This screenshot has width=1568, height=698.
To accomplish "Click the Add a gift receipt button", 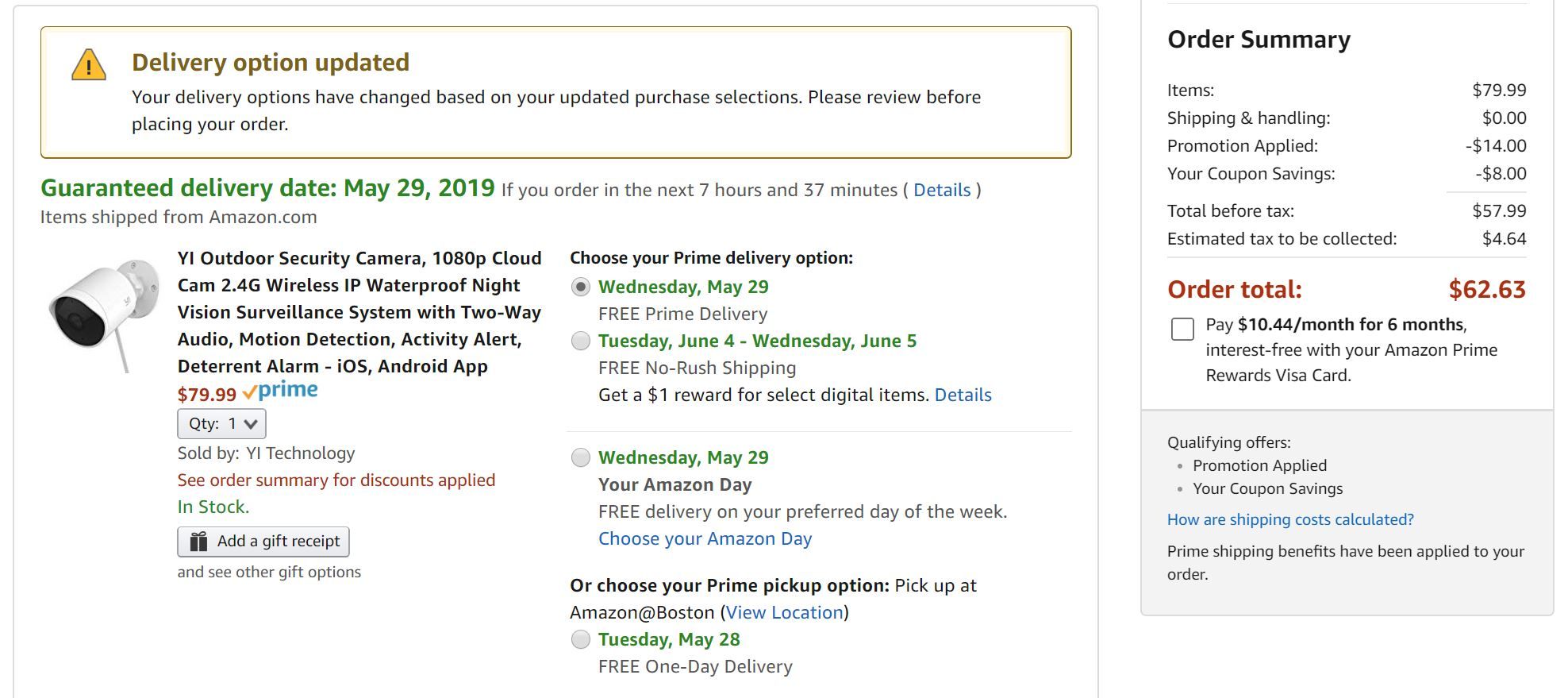I will click(264, 541).
